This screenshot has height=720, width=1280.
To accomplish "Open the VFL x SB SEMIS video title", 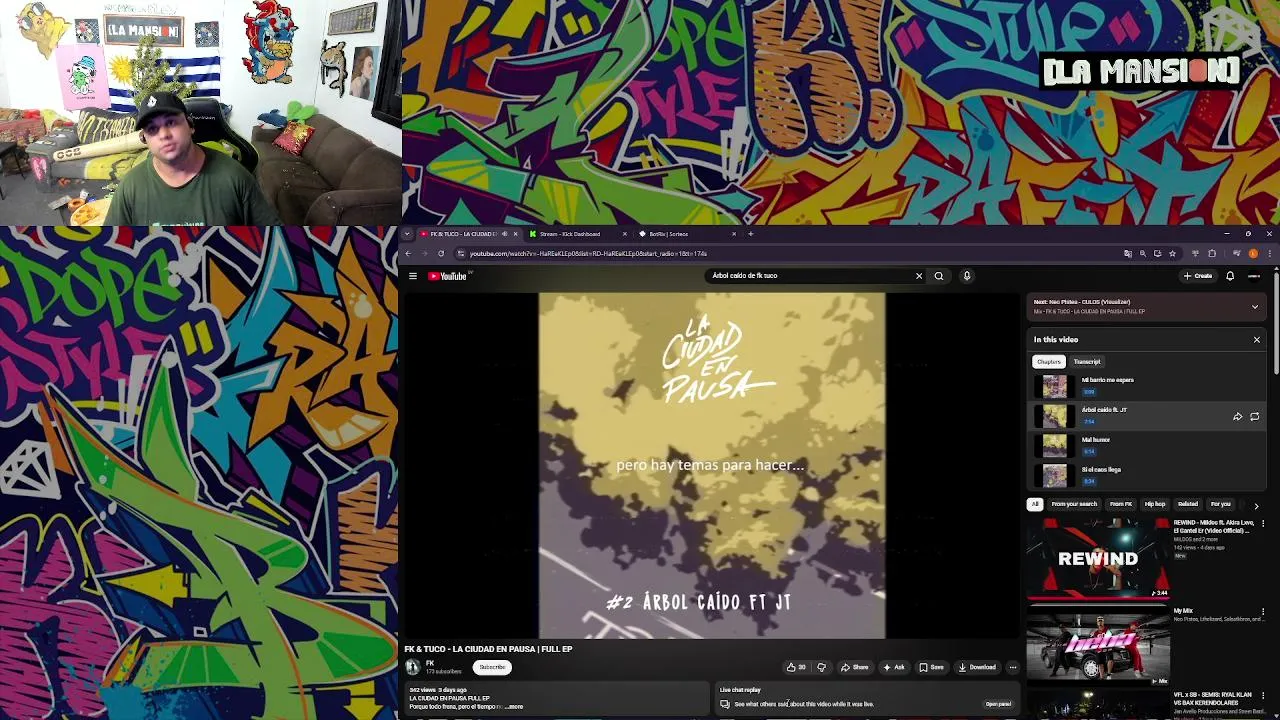I will point(1213,699).
